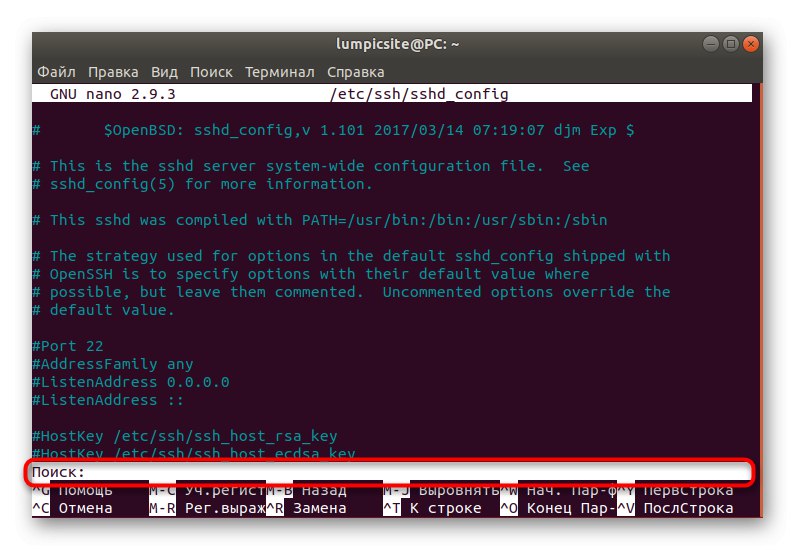Click the M-C Уч.регист shortcut
The height and width of the screenshot is (550, 795).
(x=207, y=490)
